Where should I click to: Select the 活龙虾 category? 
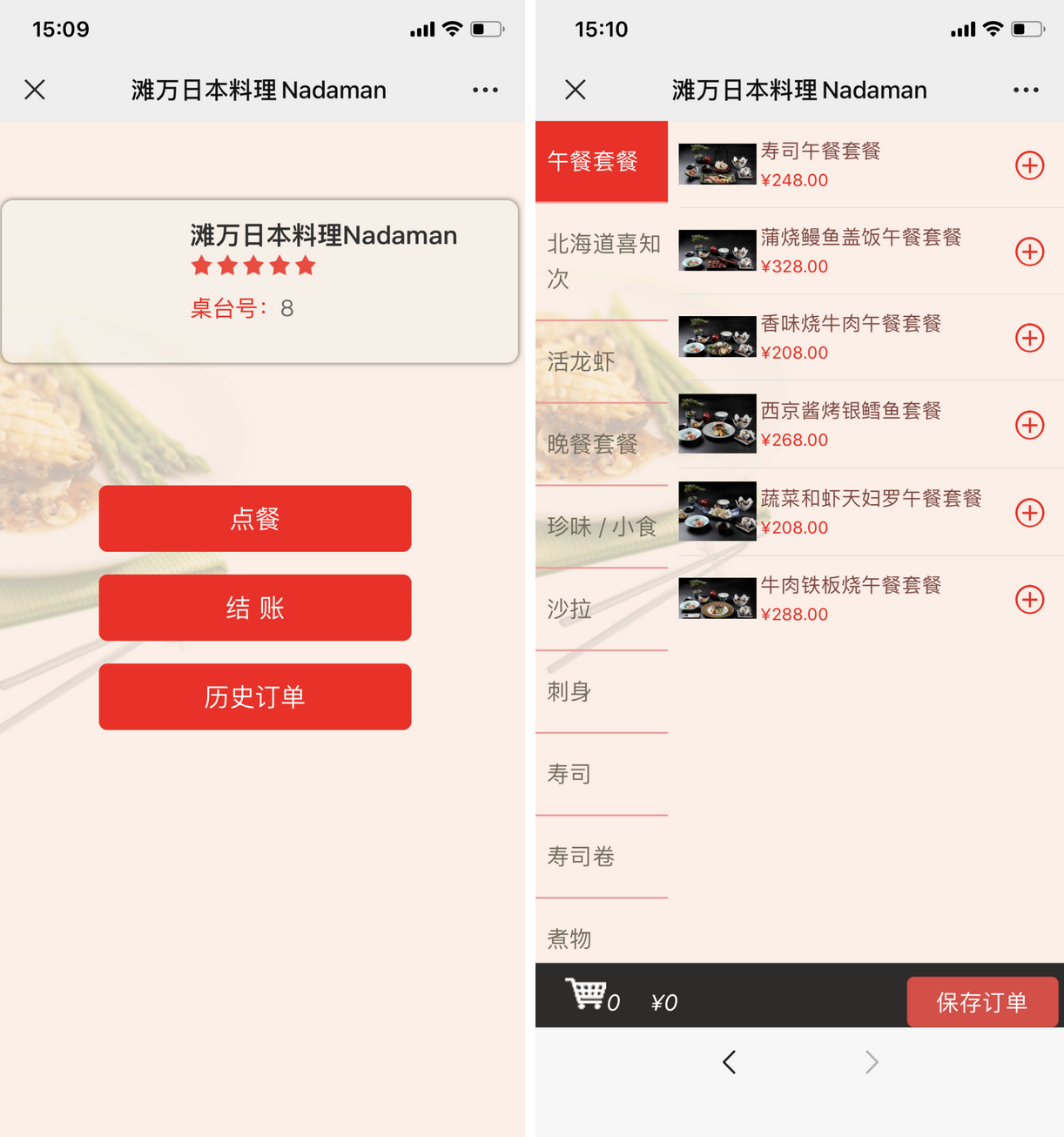click(x=602, y=361)
